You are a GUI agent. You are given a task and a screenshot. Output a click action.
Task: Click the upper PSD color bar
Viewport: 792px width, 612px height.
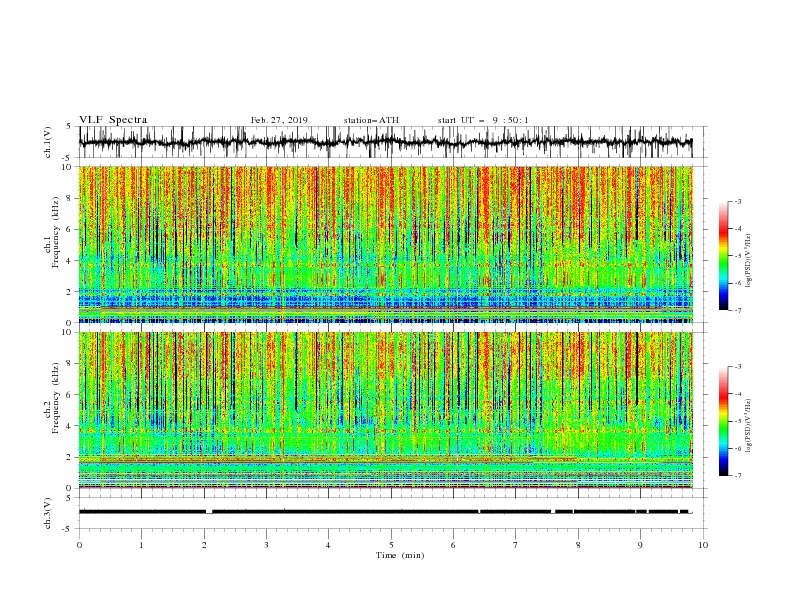coord(724,256)
